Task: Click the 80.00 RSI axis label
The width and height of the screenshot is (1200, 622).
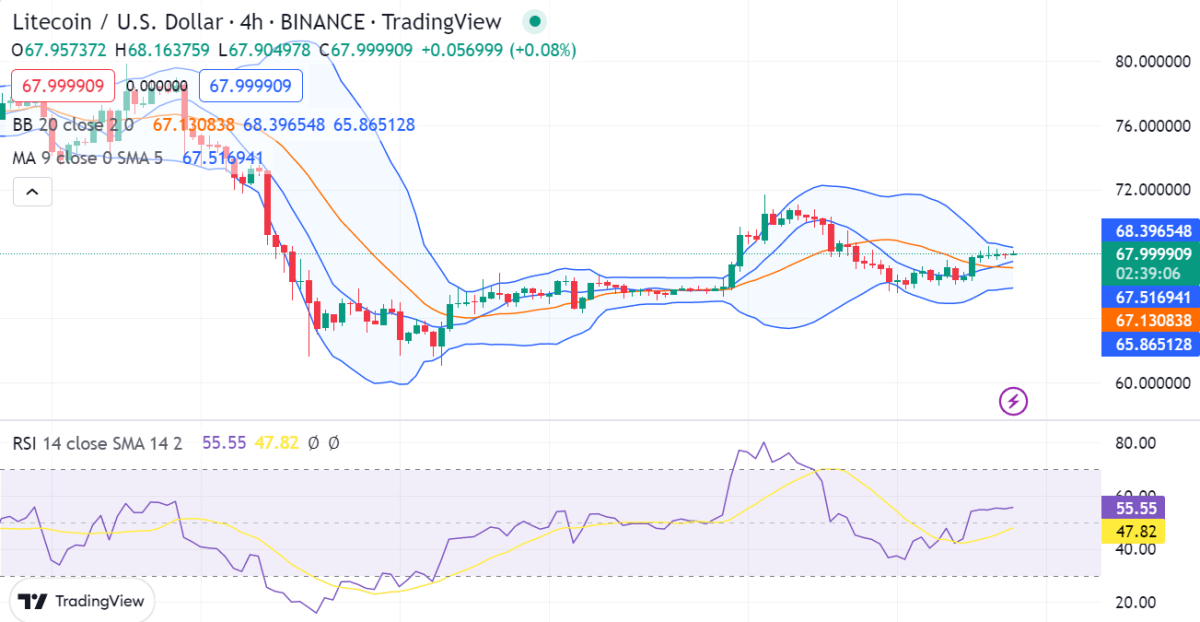Action: 1137,443
